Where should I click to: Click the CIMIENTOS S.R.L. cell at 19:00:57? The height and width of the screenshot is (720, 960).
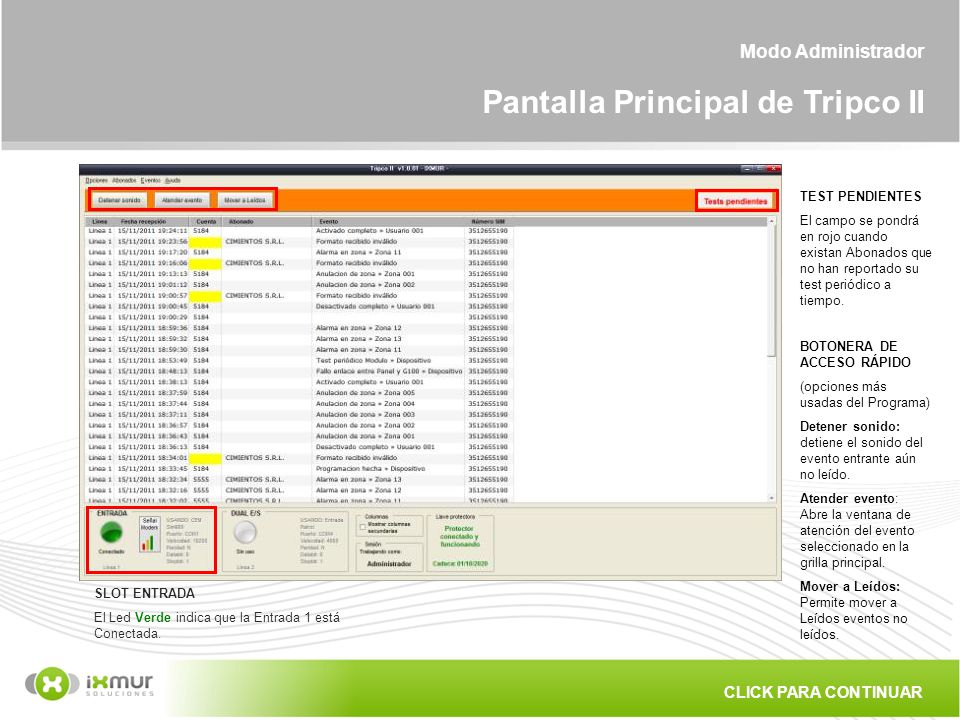pyautogui.click(x=267, y=296)
